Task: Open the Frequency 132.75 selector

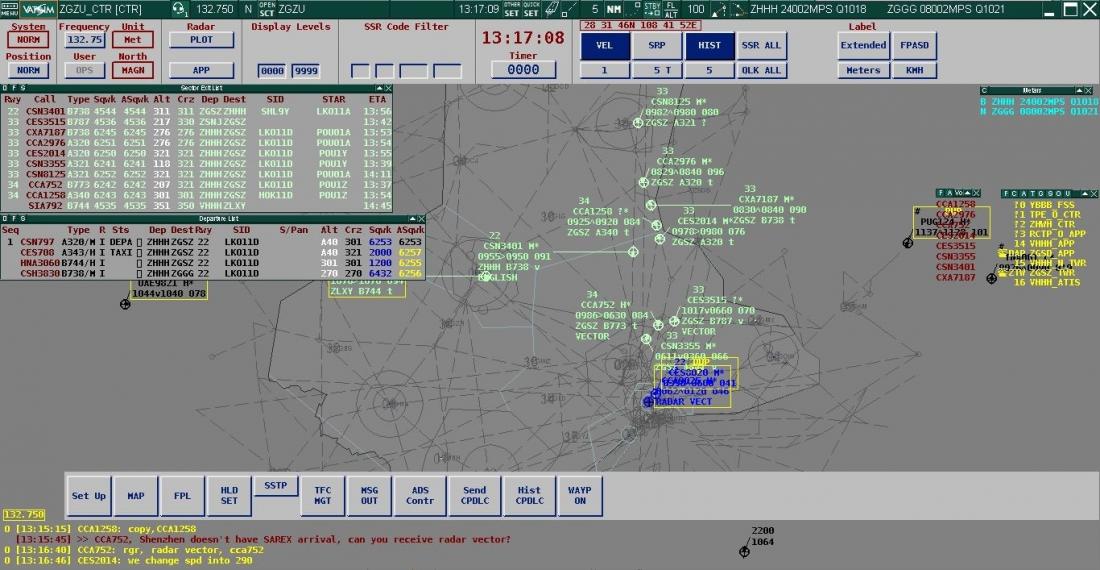Action: click(85, 40)
